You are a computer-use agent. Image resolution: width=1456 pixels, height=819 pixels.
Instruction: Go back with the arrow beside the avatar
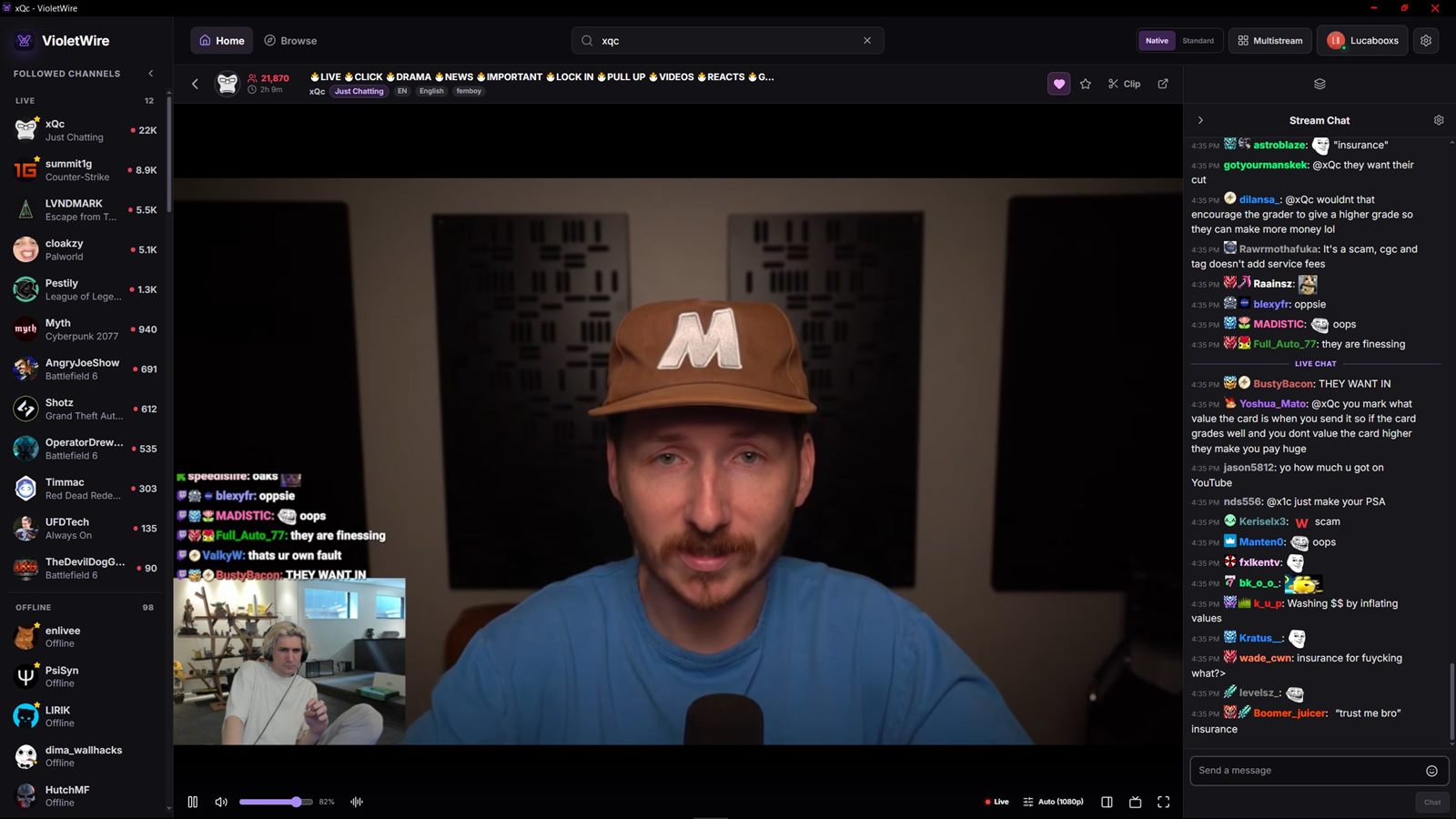(x=195, y=84)
